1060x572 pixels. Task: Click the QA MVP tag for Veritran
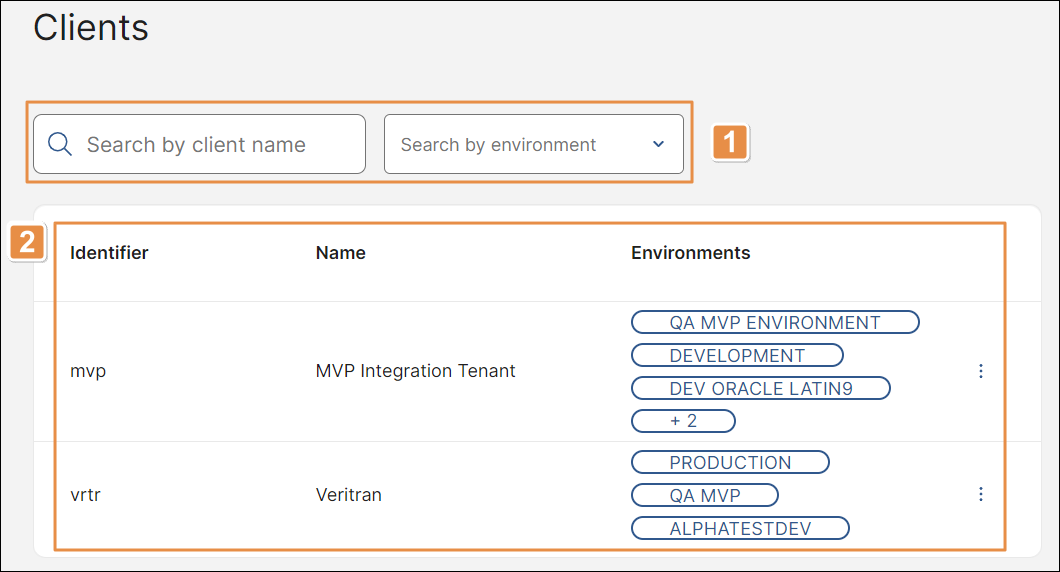tap(705, 495)
